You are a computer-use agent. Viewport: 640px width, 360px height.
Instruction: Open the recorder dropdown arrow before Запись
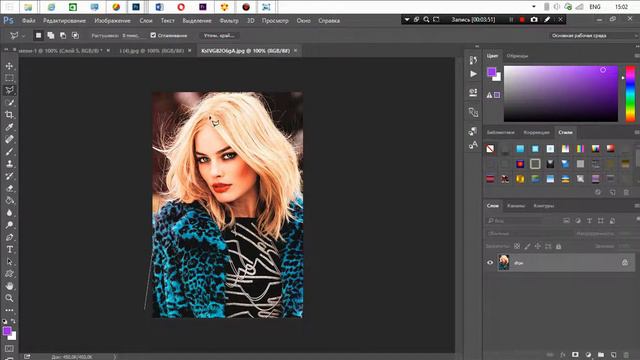pyautogui.click(x=407, y=20)
